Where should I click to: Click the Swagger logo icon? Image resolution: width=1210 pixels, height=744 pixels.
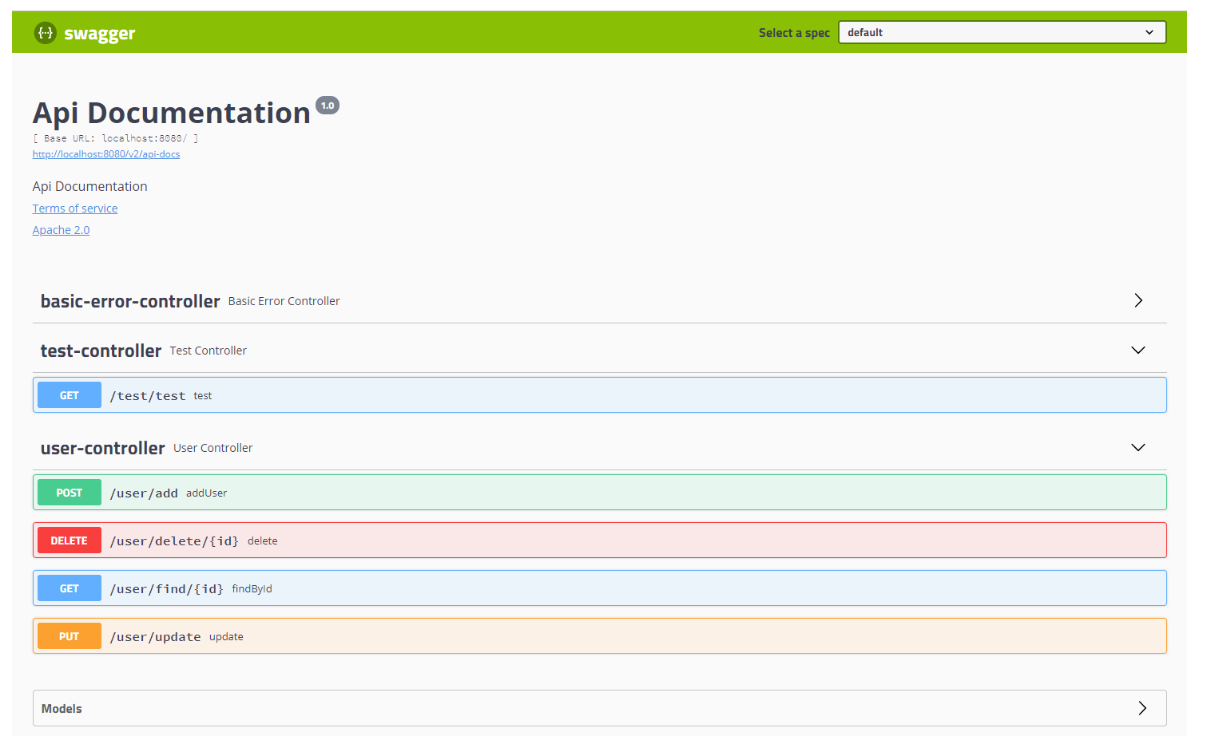[45, 33]
